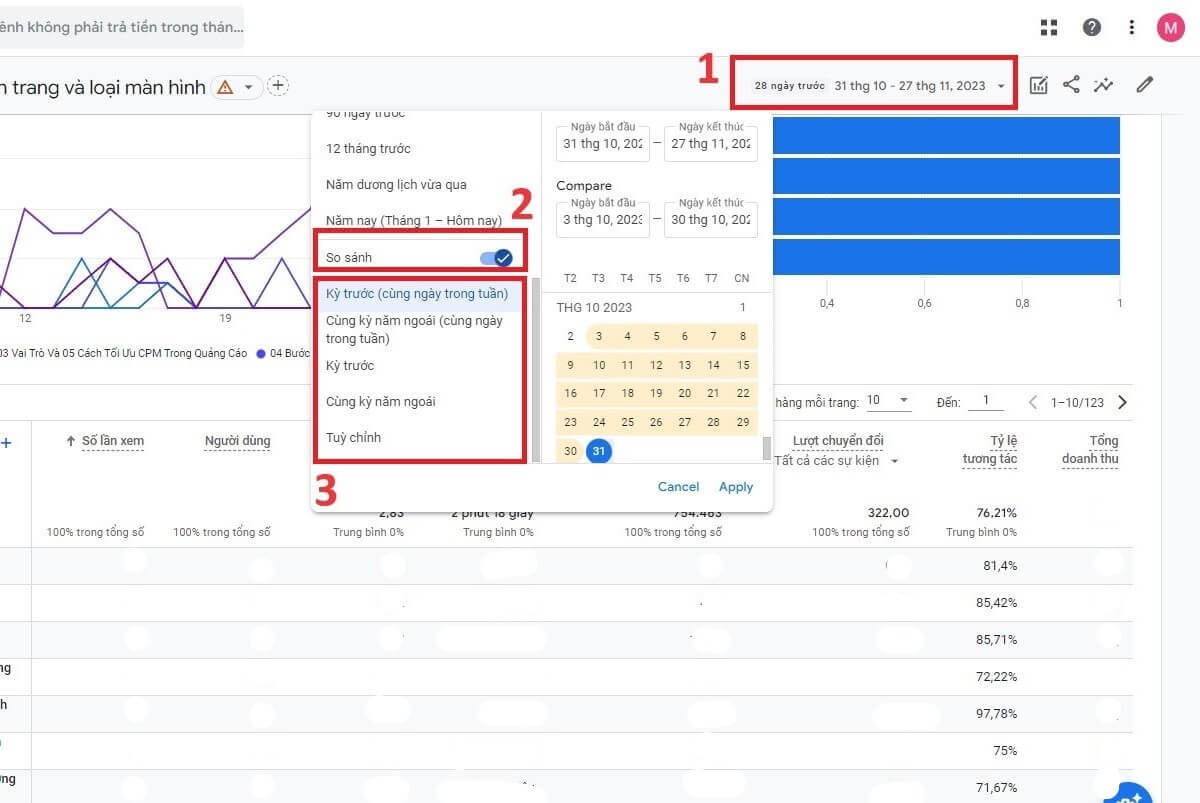
Task: Select the plain Cùng kỳ năm ngoái option
Action: point(380,402)
